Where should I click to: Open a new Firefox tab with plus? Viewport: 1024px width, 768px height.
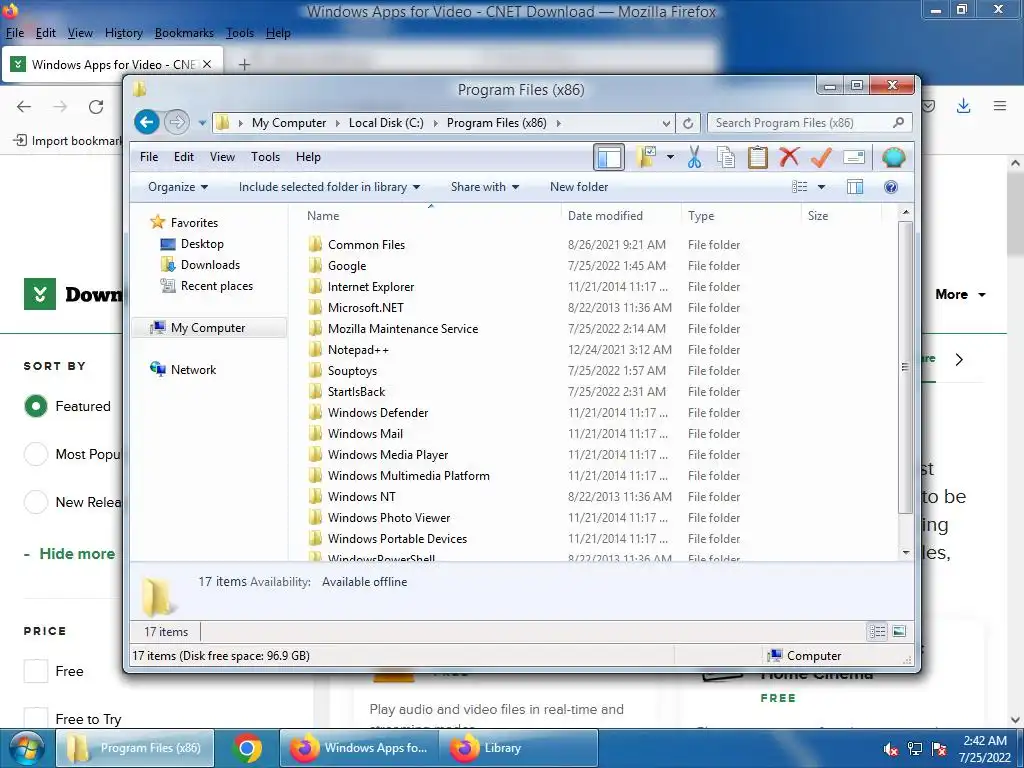(x=244, y=65)
